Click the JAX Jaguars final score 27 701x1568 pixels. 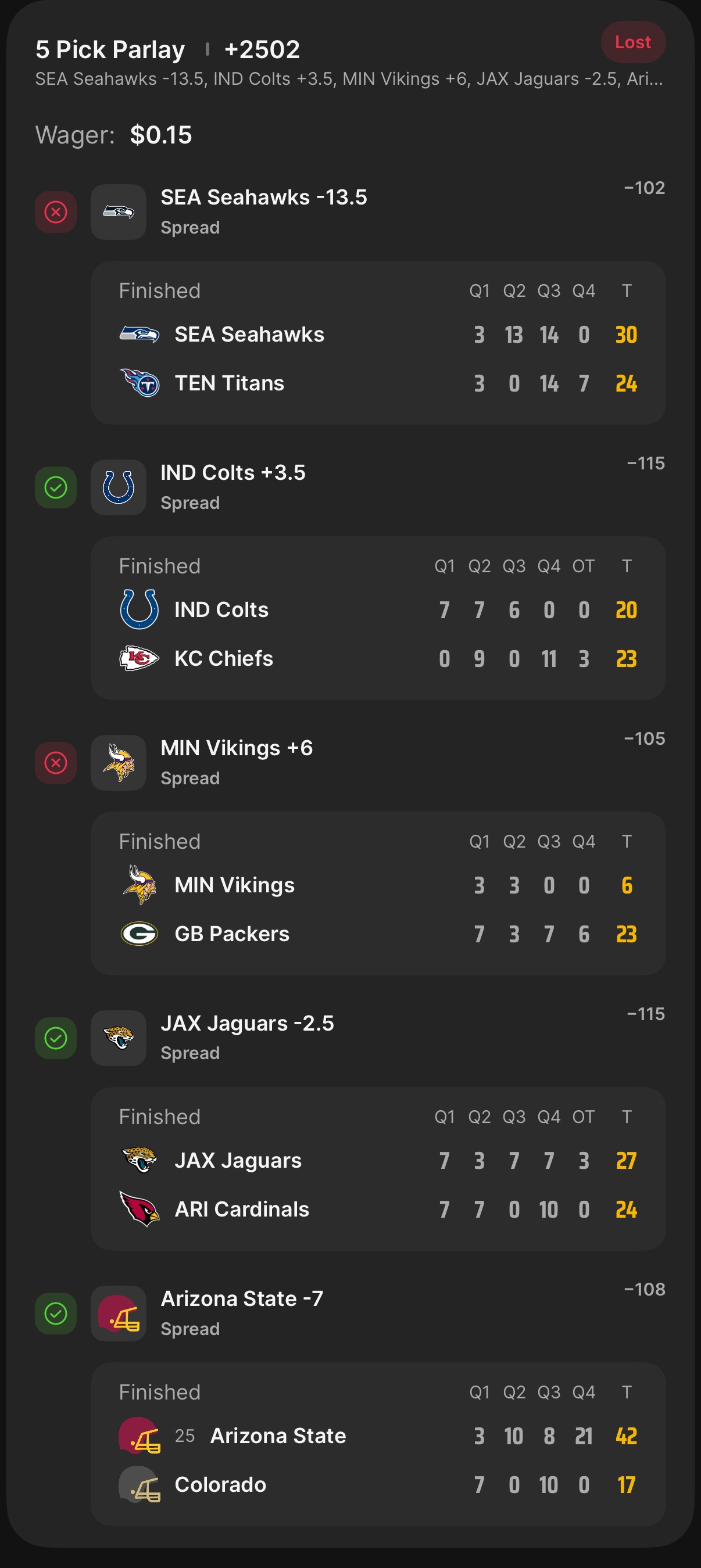pyautogui.click(x=626, y=1161)
